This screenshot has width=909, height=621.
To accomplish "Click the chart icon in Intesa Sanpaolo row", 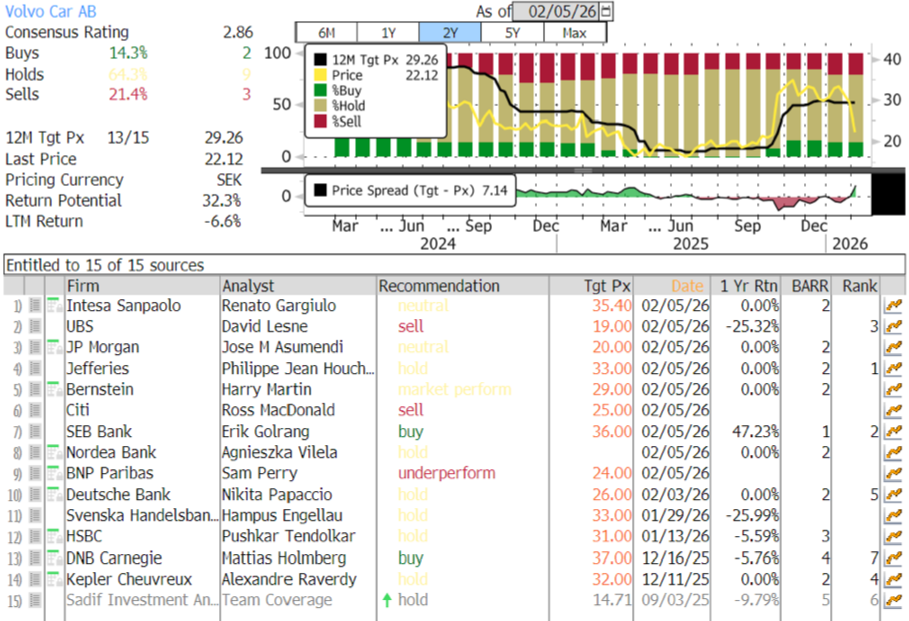I will click(x=892, y=306).
